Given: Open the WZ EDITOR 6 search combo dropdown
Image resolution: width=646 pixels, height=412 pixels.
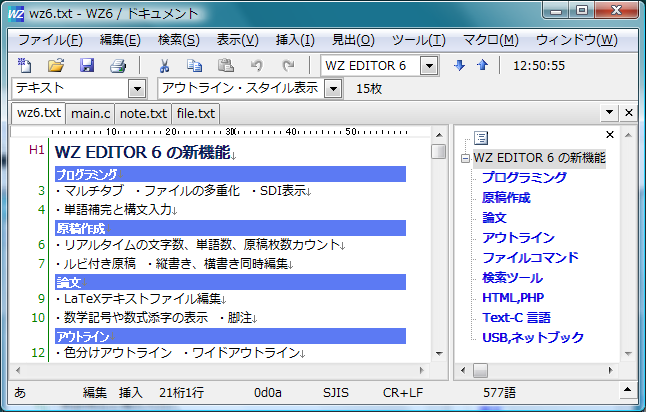Looking at the screenshot, I should point(429,66).
